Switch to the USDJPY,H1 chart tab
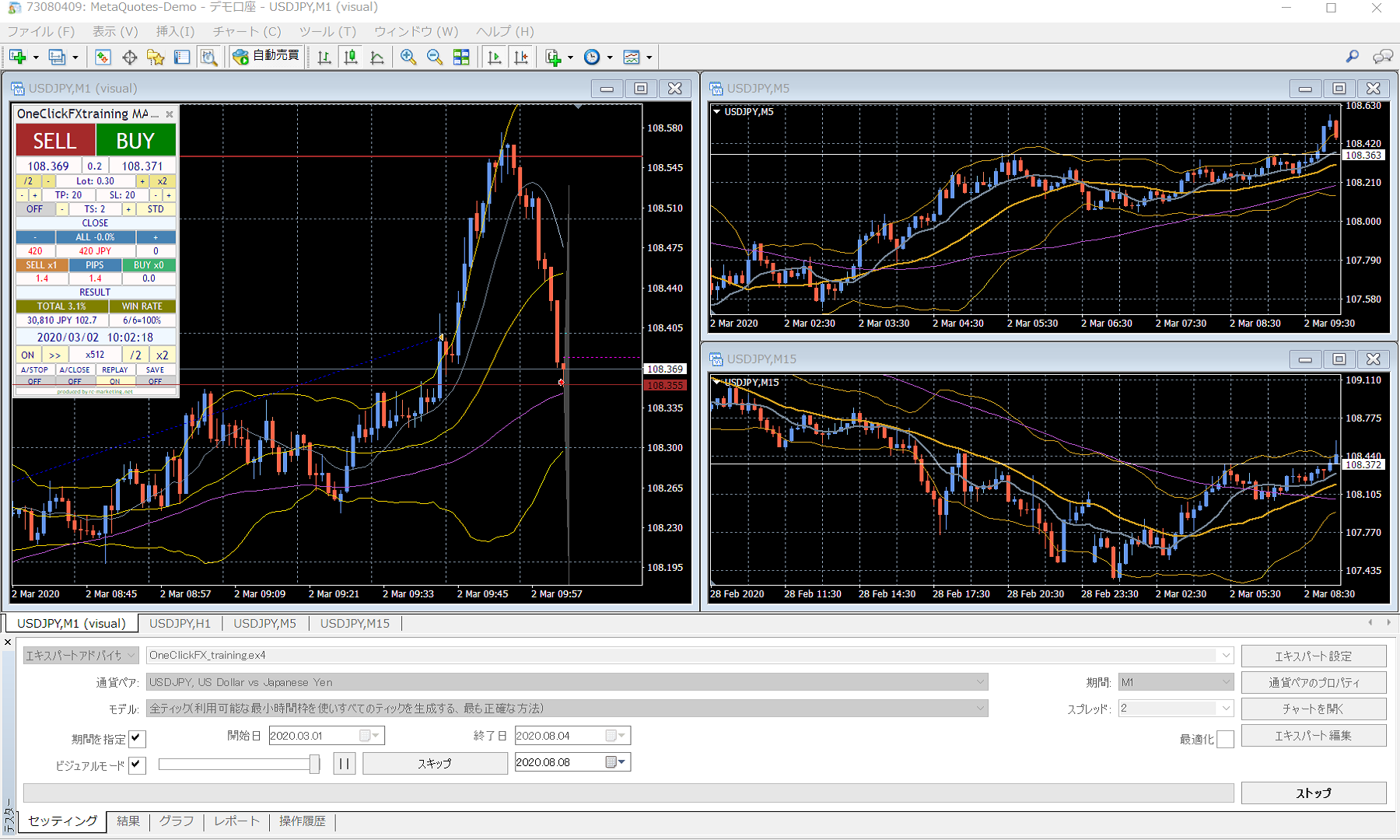 [180, 623]
